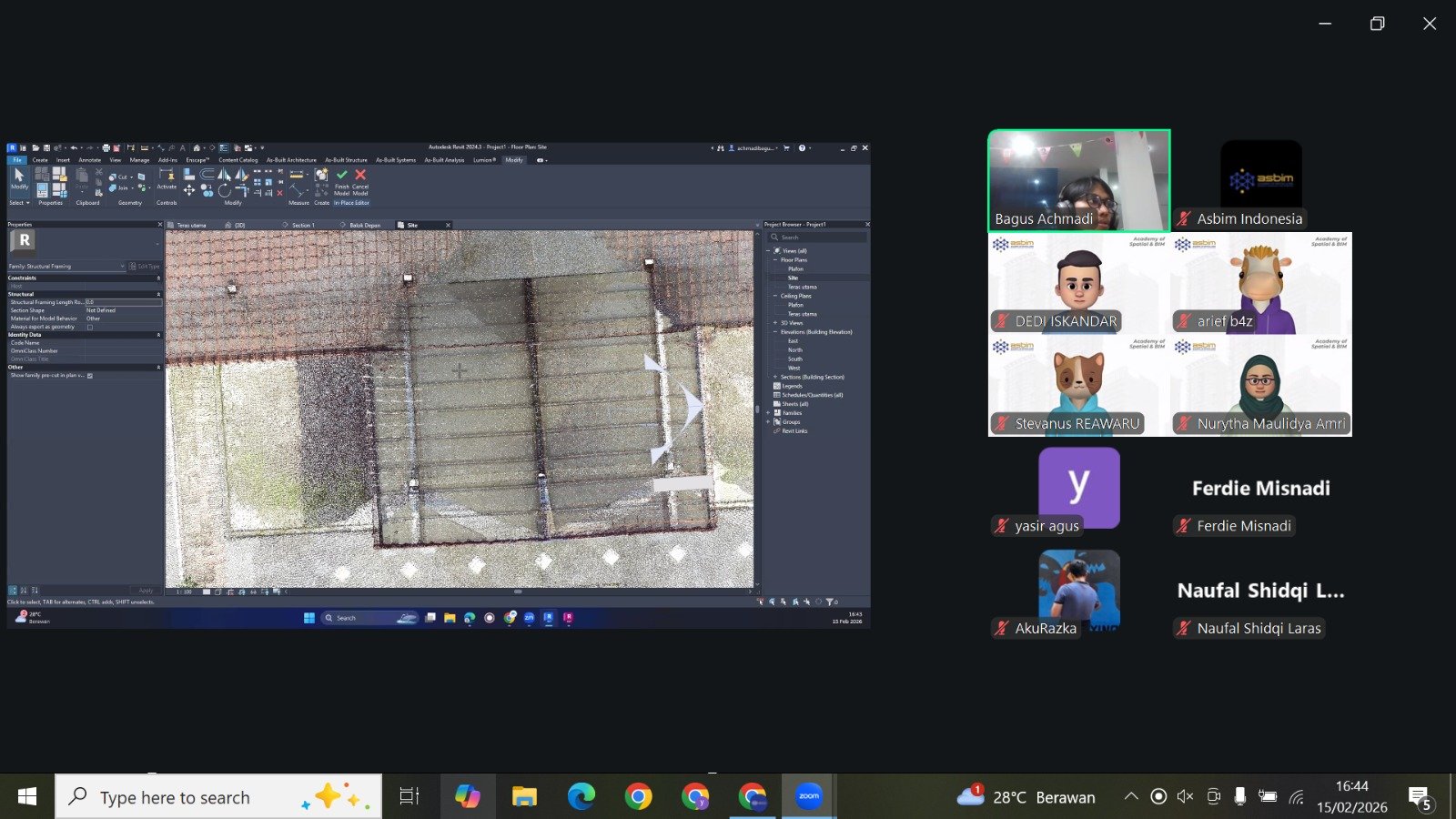Toggle Show family pre-cut in plan checkbox

click(89, 376)
